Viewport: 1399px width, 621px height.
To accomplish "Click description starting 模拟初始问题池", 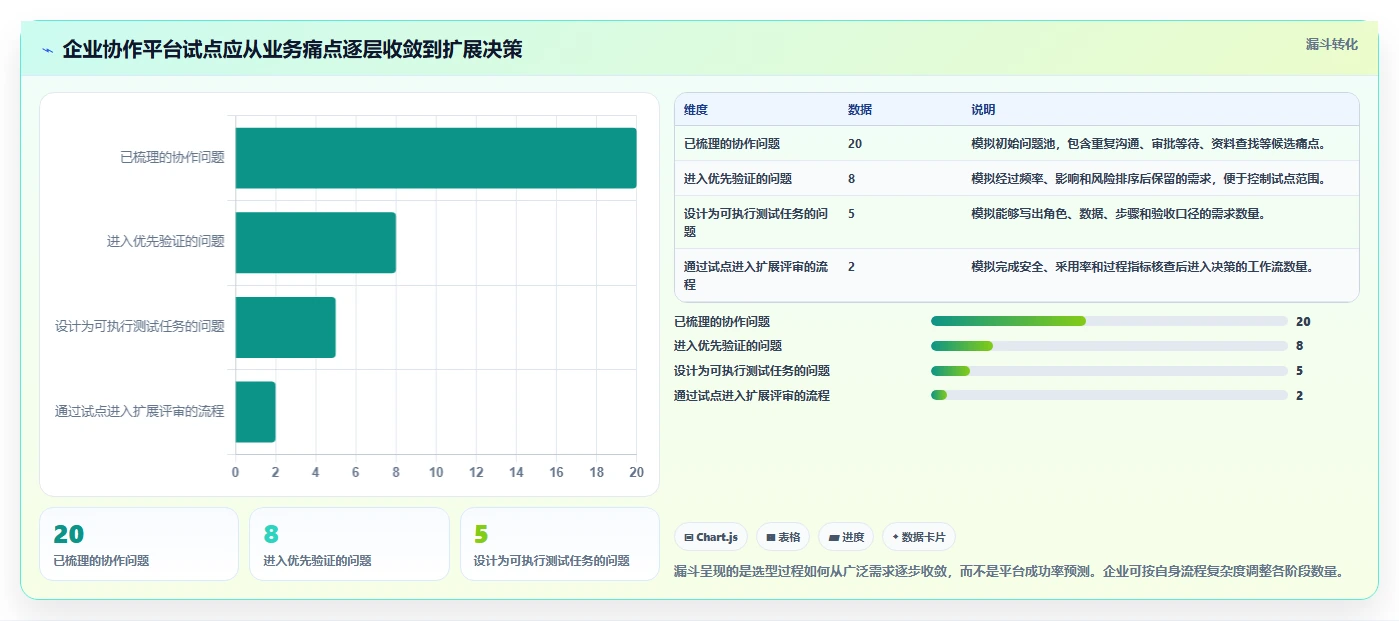I will pos(1149,144).
